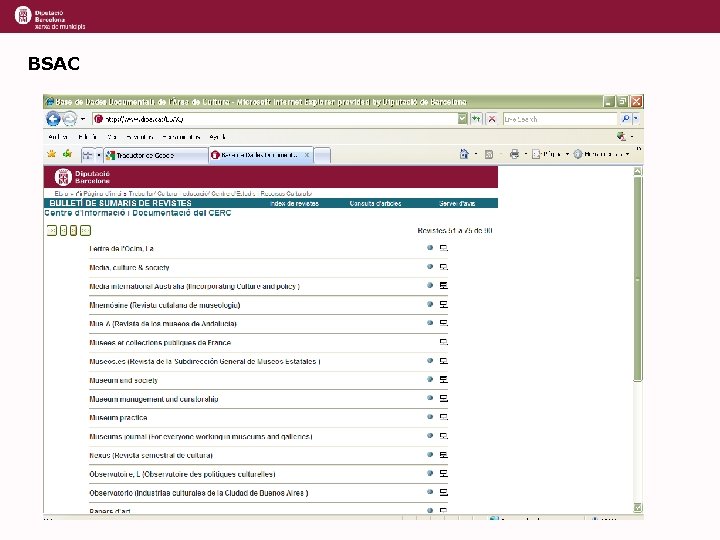Refresh the page with the green arrows icon

pyautogui.click(x=476, y=119)
